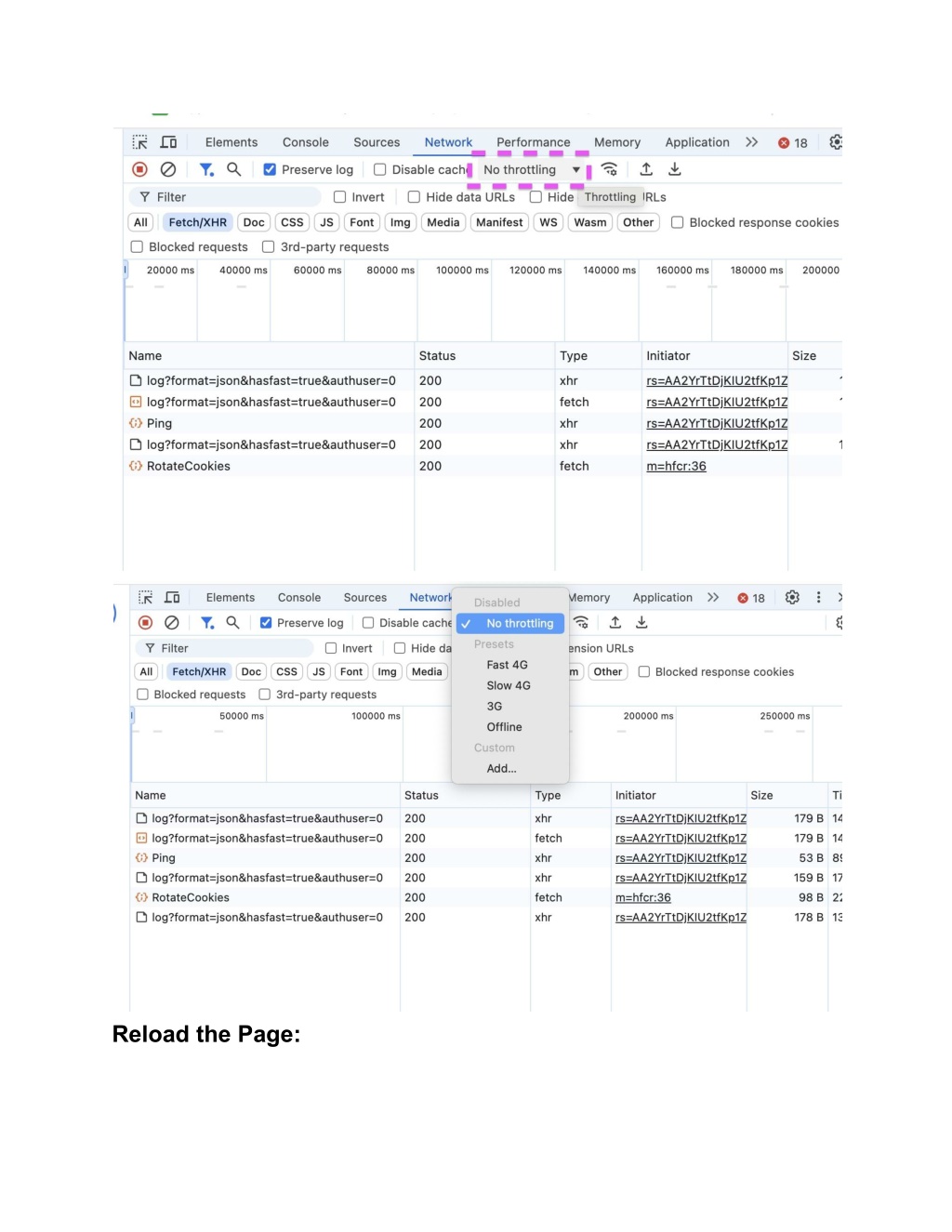Check Blocked requests in the upper DevTools
The image size is (952, 1232).
pyautogui.click(x=138, y=247)
